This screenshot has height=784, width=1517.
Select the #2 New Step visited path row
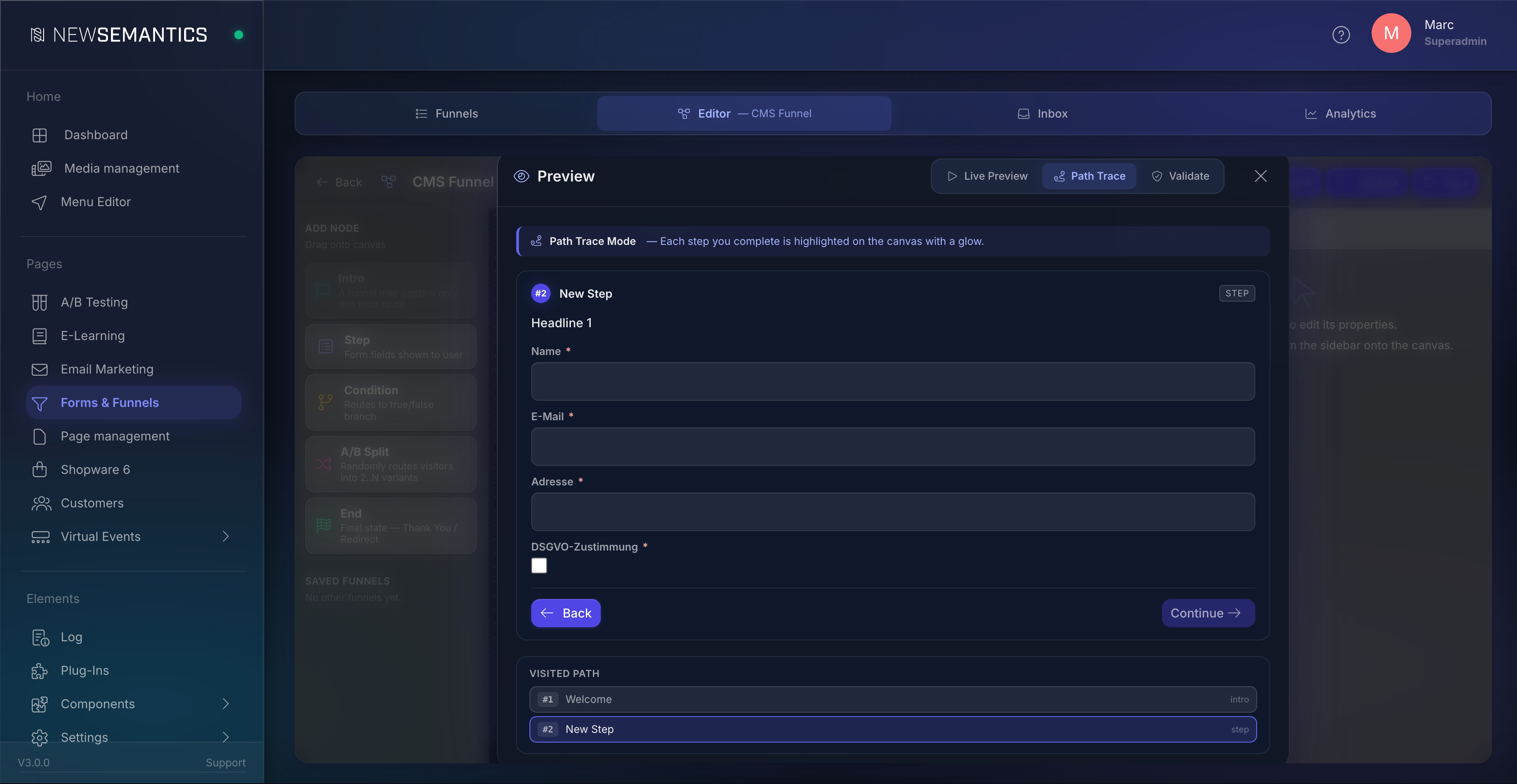[x=893, y=729]
